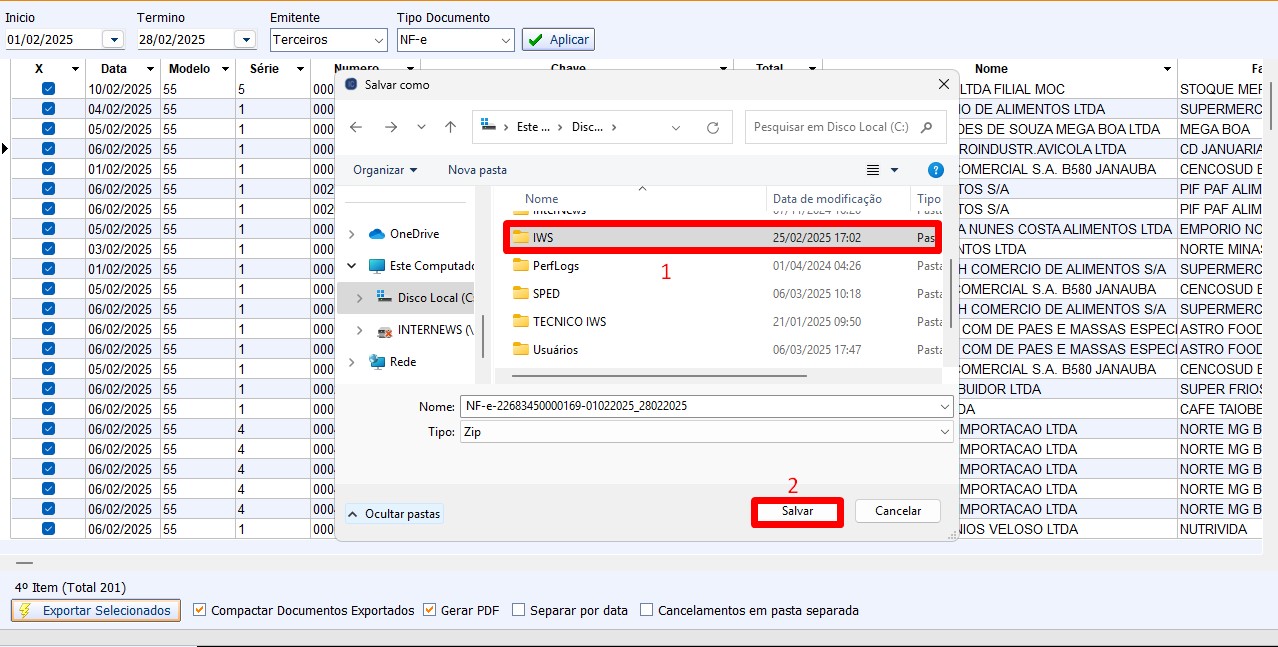Open the Tipo Documento NF-e dropdown
1278x647 pixels.
[x=455, y=40]
